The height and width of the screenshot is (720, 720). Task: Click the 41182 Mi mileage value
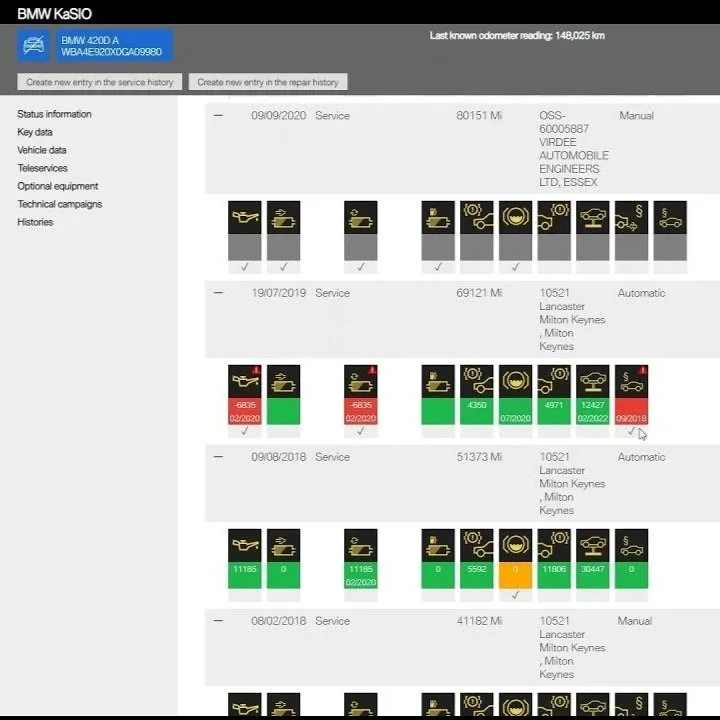(479, 621)
